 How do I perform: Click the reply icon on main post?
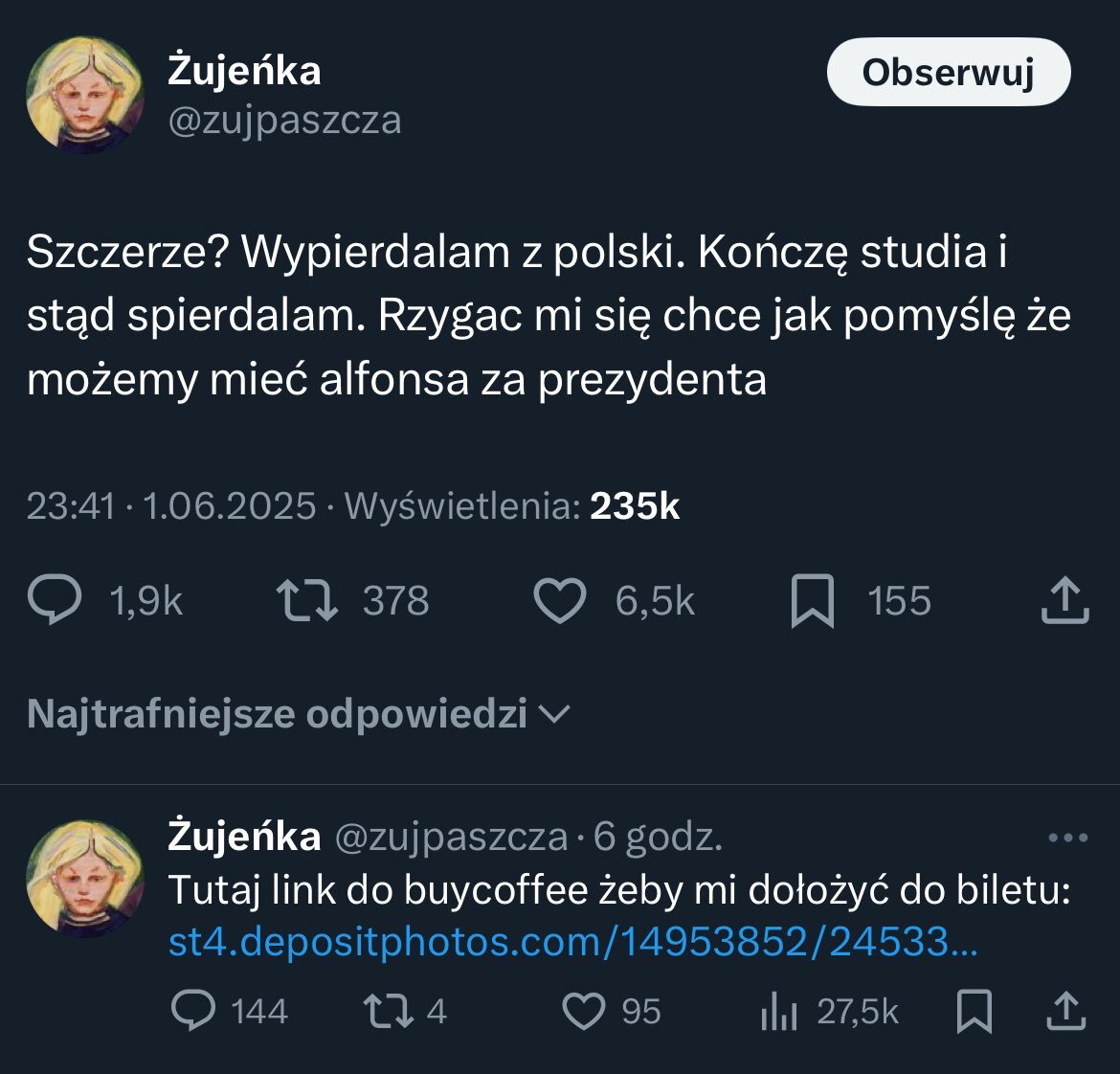pos(55,601)
